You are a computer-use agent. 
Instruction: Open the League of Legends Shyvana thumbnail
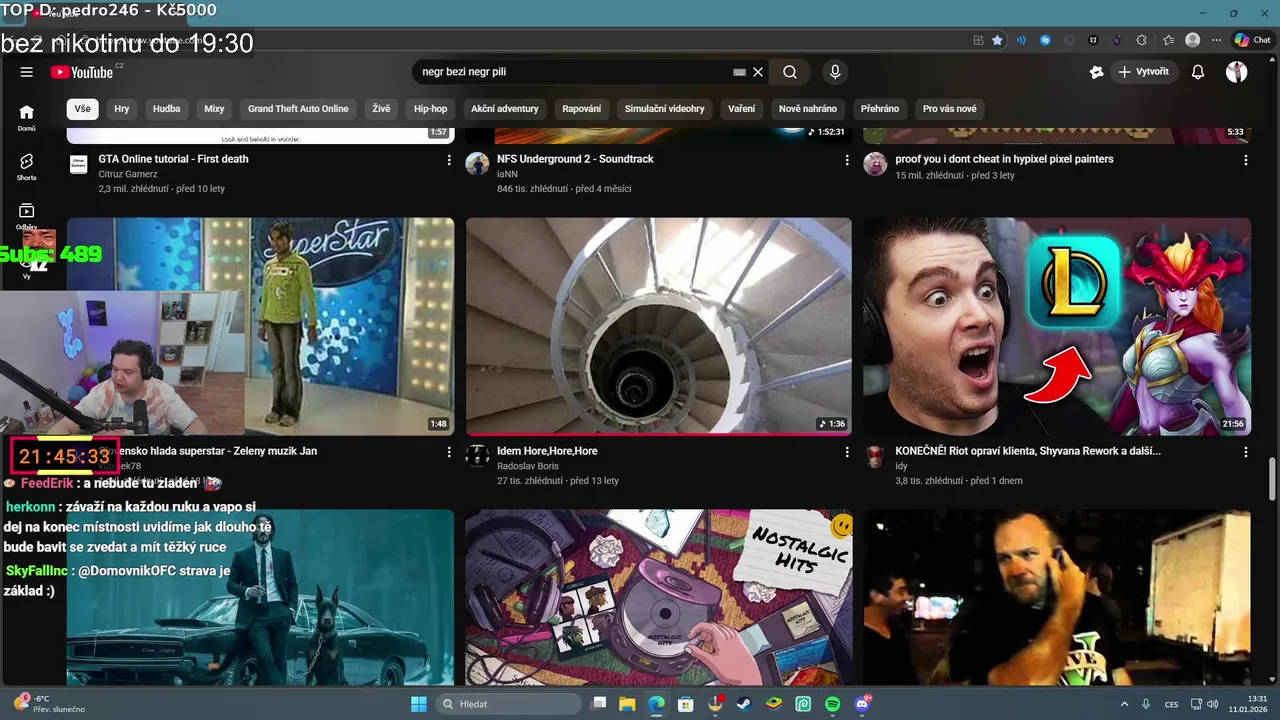1057,326
